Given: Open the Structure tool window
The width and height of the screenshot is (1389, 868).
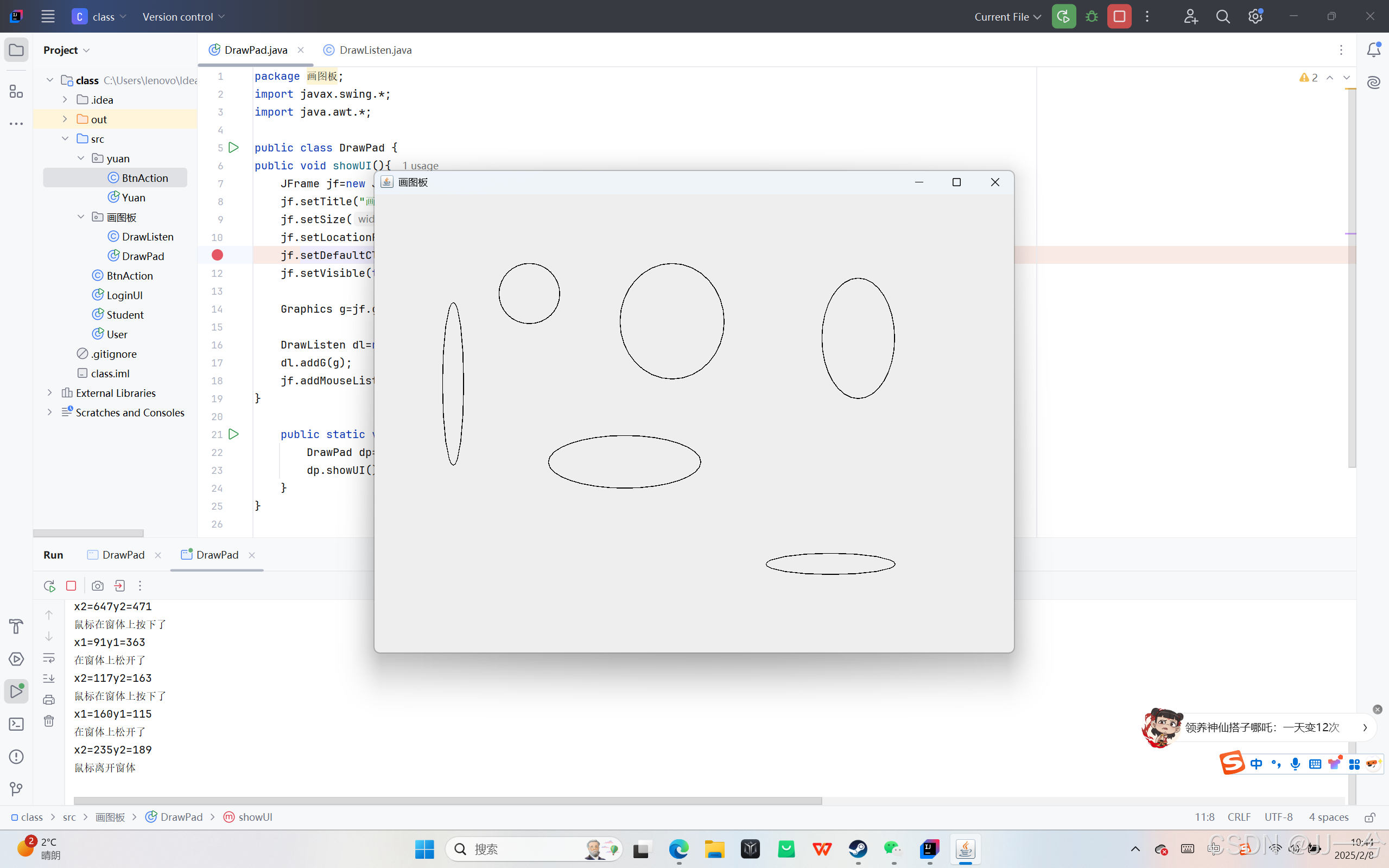Looking at the screenshot, I should (16, 91).
